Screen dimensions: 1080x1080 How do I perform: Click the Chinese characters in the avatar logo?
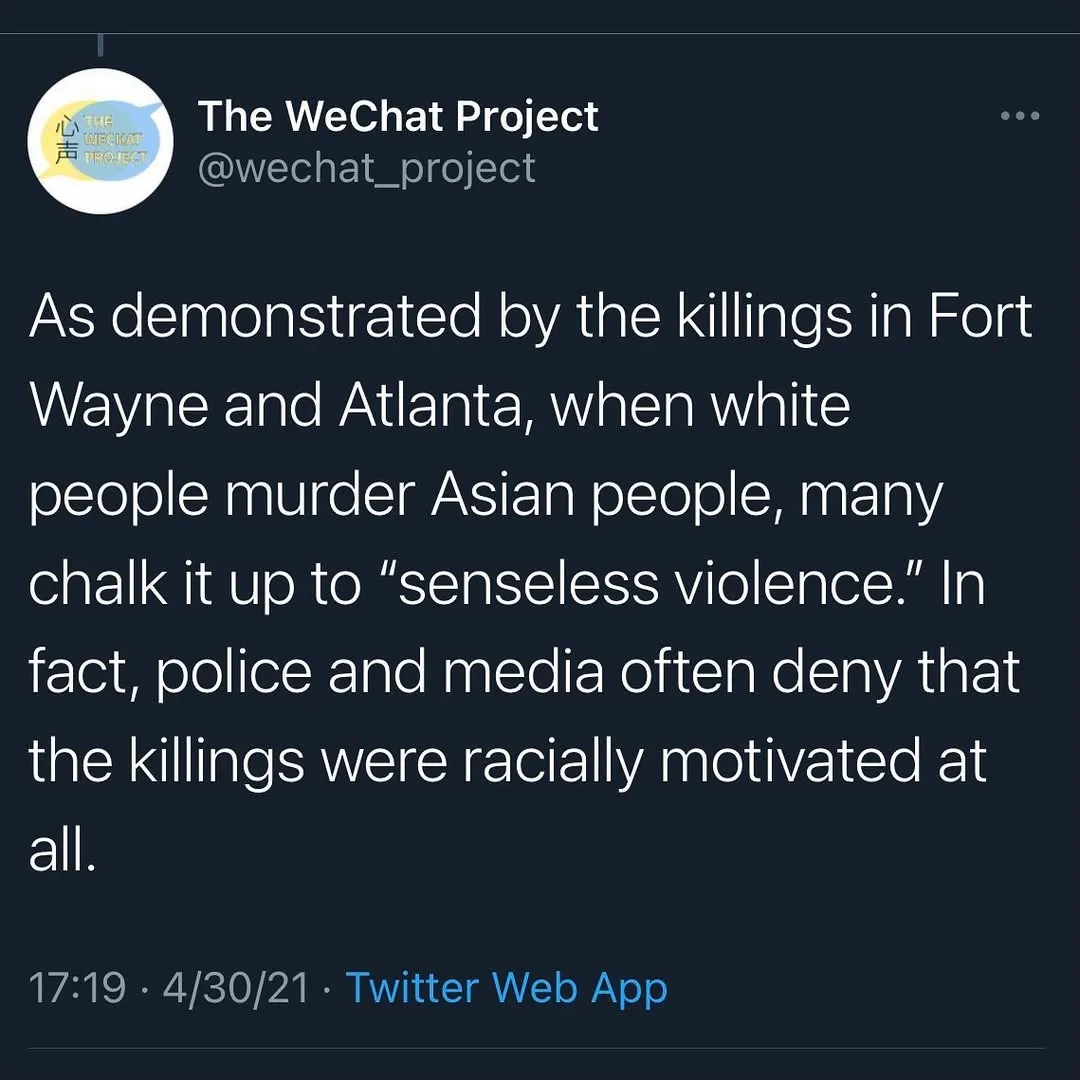tap(66, 141)
